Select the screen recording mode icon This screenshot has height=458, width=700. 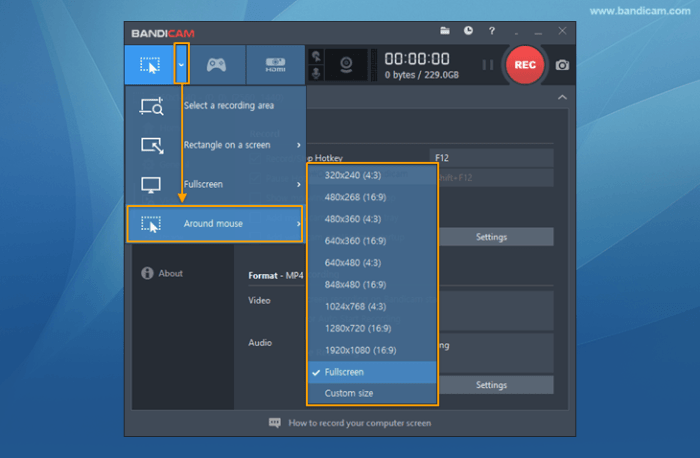tap(150, 65)
